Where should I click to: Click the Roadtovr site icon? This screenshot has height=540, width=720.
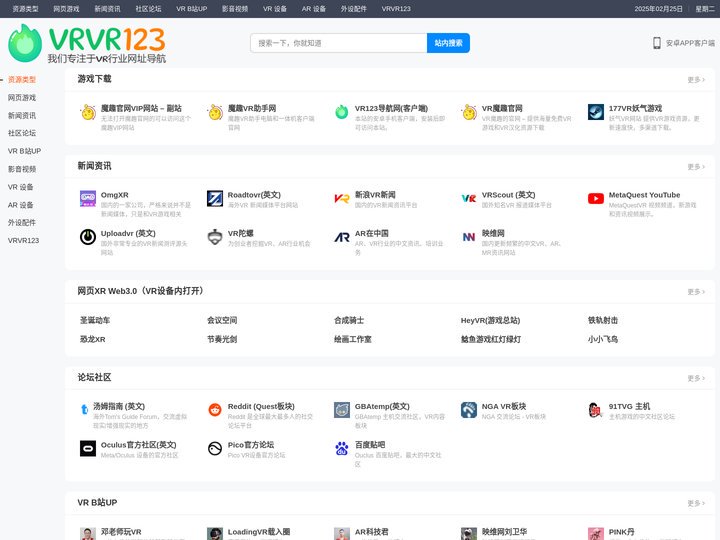[x=215, y=198]
